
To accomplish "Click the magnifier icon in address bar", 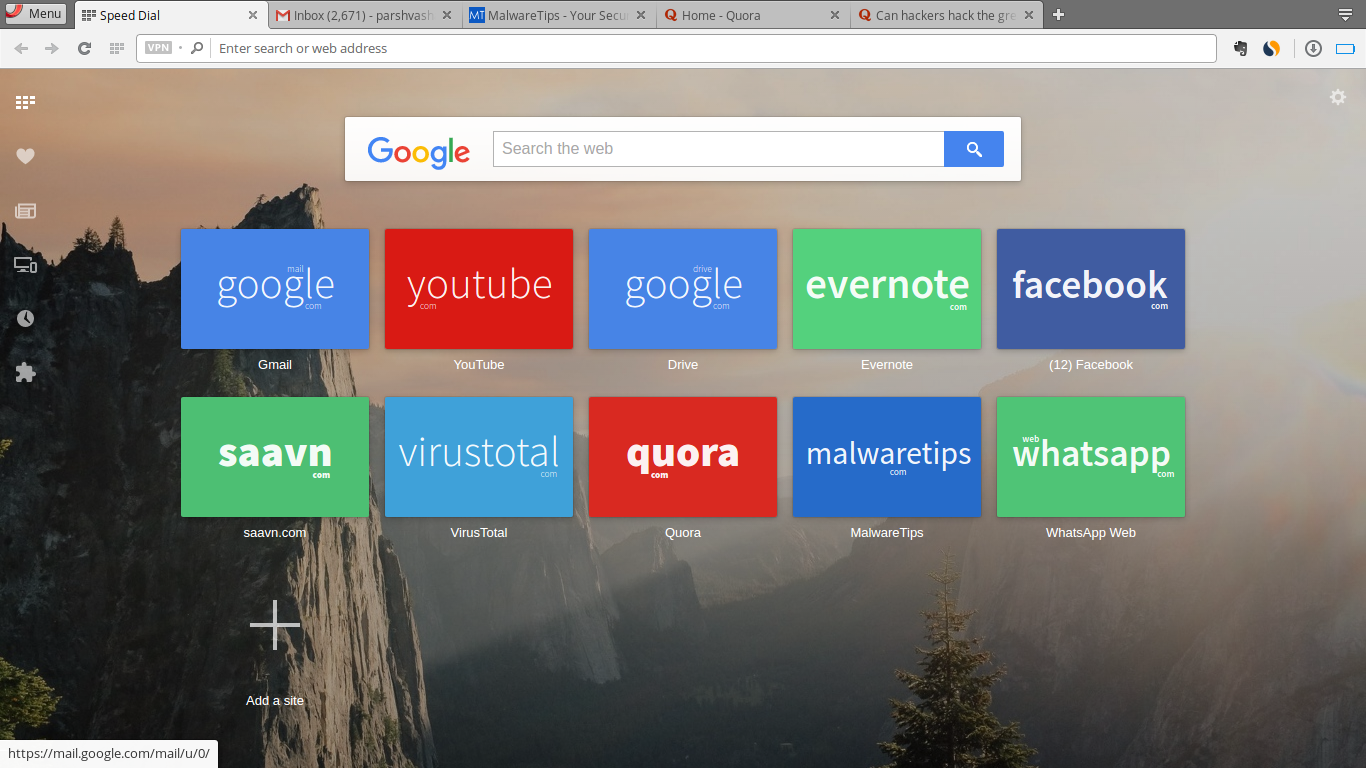I will click(x=197, y=48).
